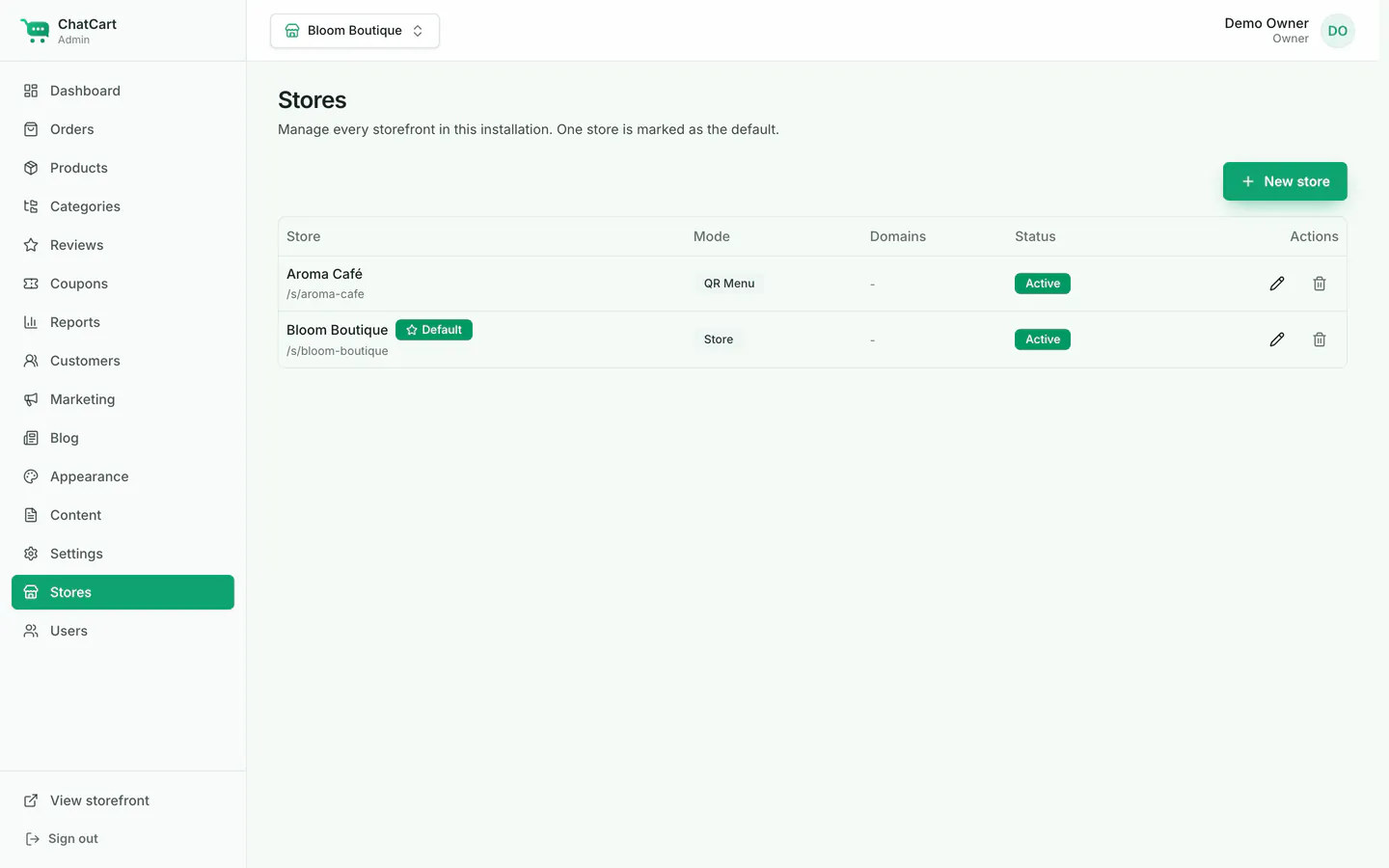Screen dimensions: 1389x868
Task: Edit the Bloom Boutique store with the pencil icon
Action: pyautogui.click(x=1277, y=339)
